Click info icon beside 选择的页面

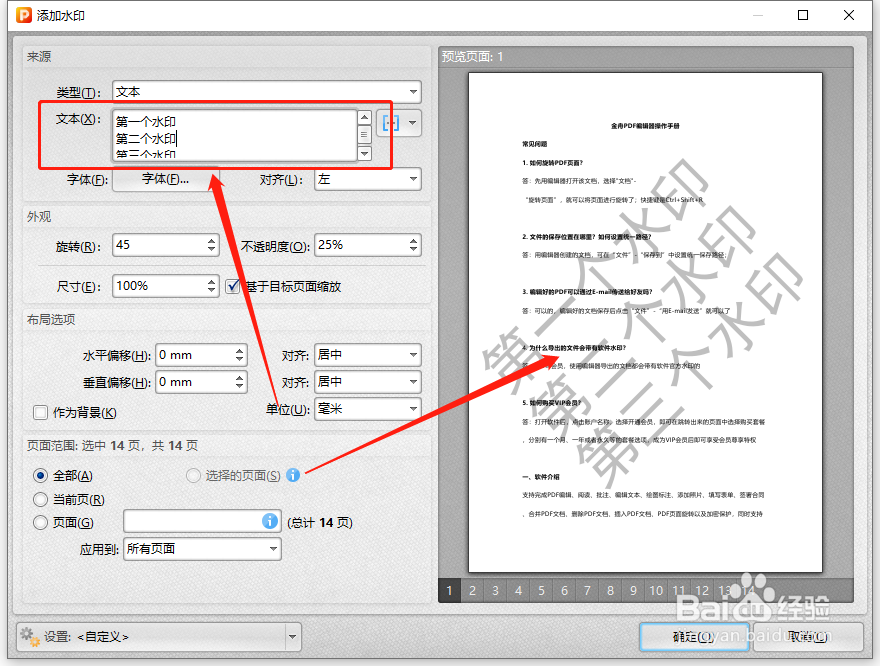coord(293,475)
